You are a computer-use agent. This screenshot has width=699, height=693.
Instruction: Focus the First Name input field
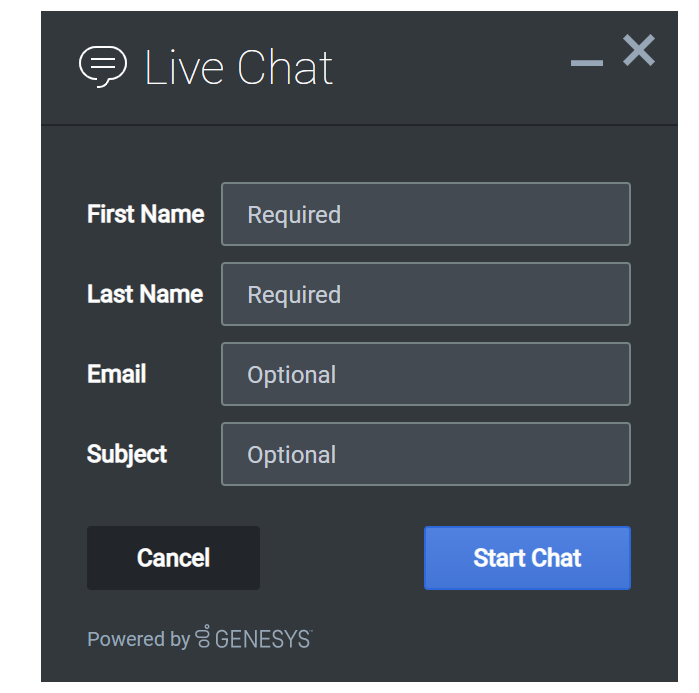426,214
